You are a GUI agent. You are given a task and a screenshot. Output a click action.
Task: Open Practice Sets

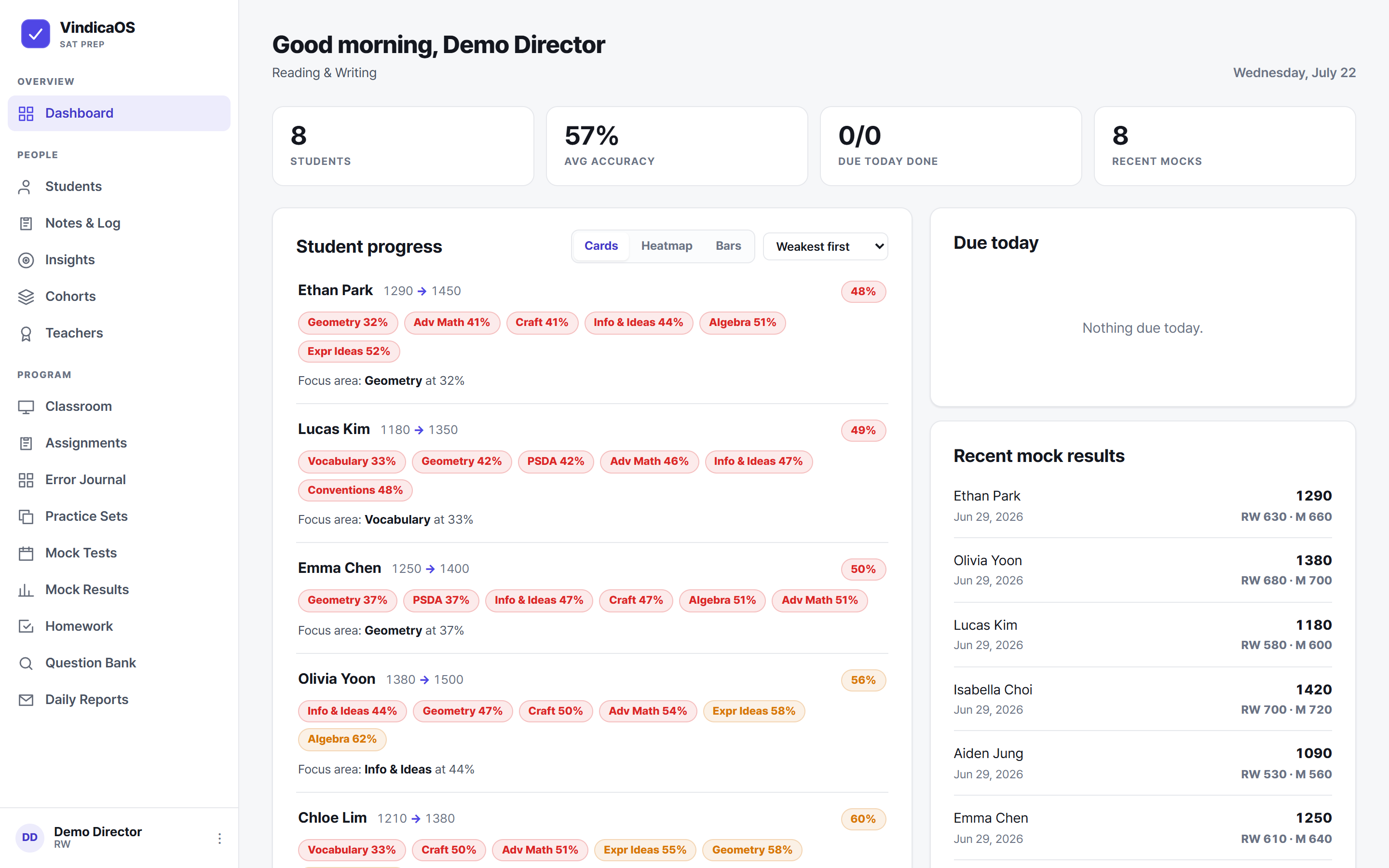click(119, 516)
